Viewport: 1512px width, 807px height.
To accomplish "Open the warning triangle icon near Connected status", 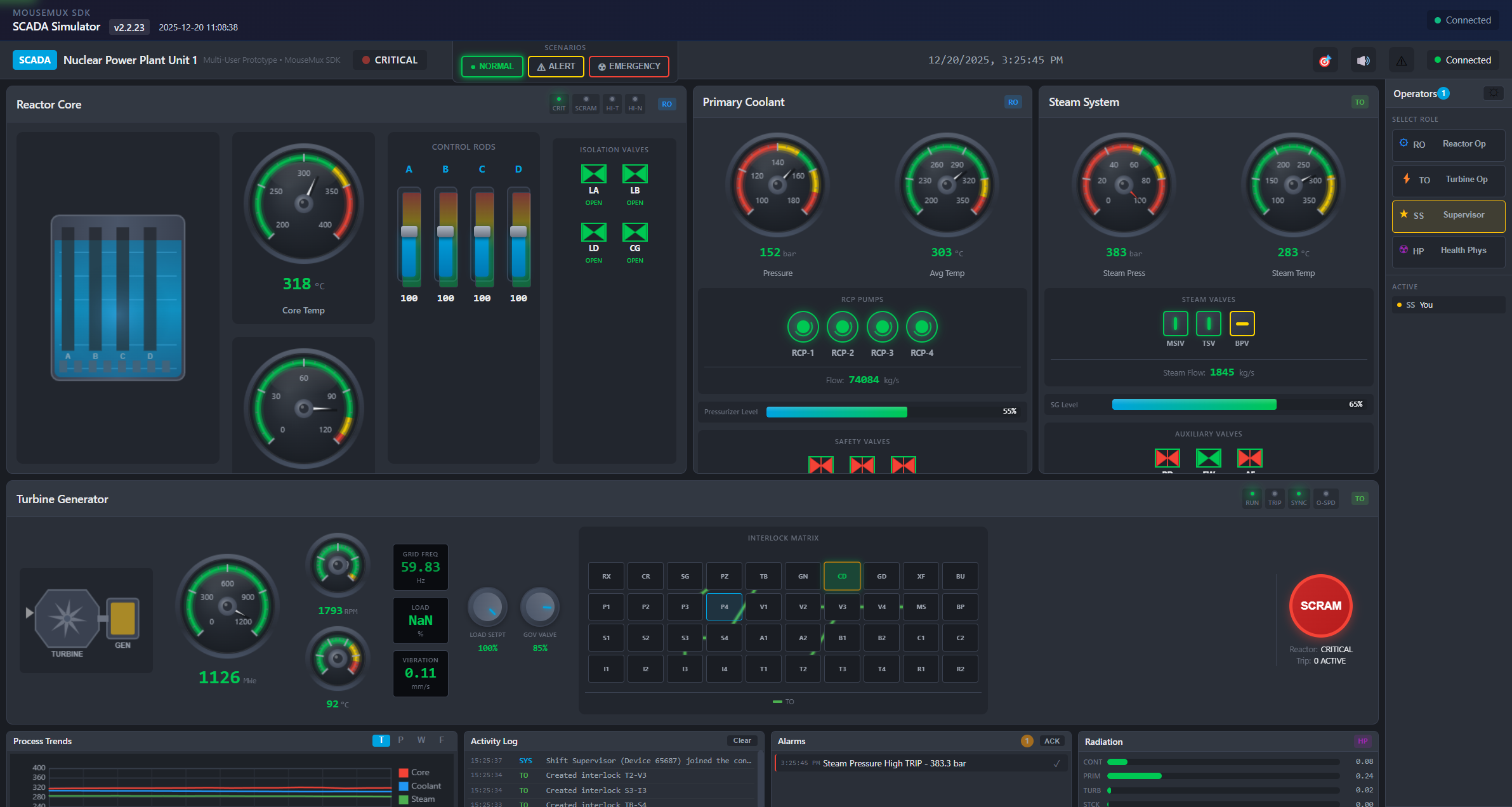I will (x=1402, y=60).
